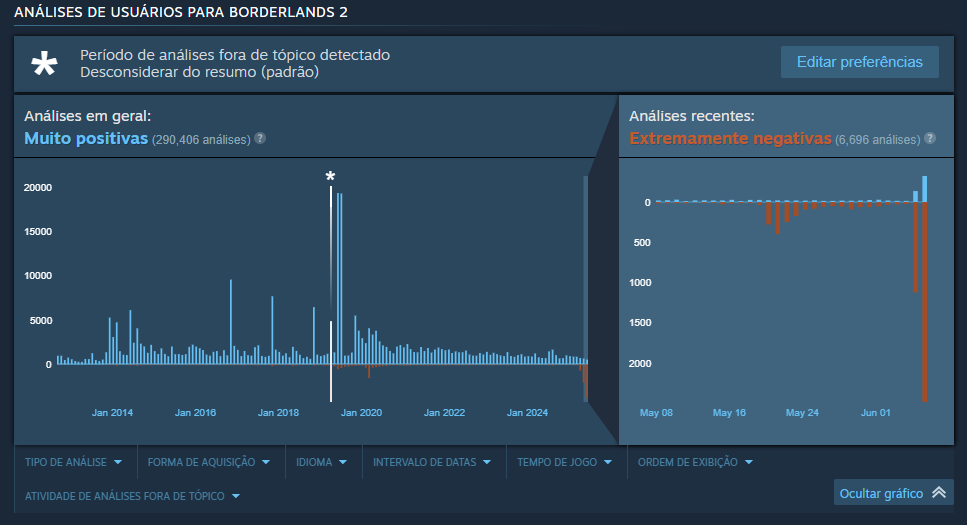This screenshot has width=967, height=525.
Task: Expand INTERVALO DE DATAS dropdown
Action: 432,462
